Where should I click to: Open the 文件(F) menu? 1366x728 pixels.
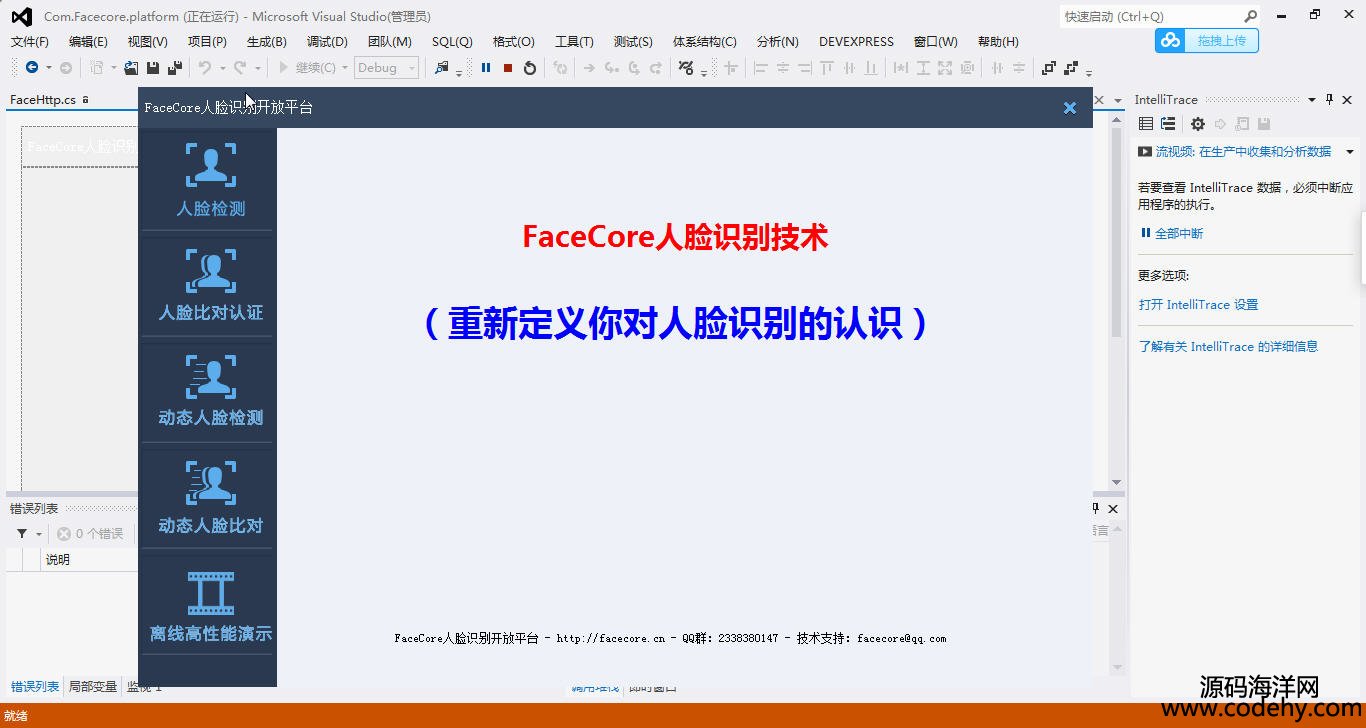[30, 42]
